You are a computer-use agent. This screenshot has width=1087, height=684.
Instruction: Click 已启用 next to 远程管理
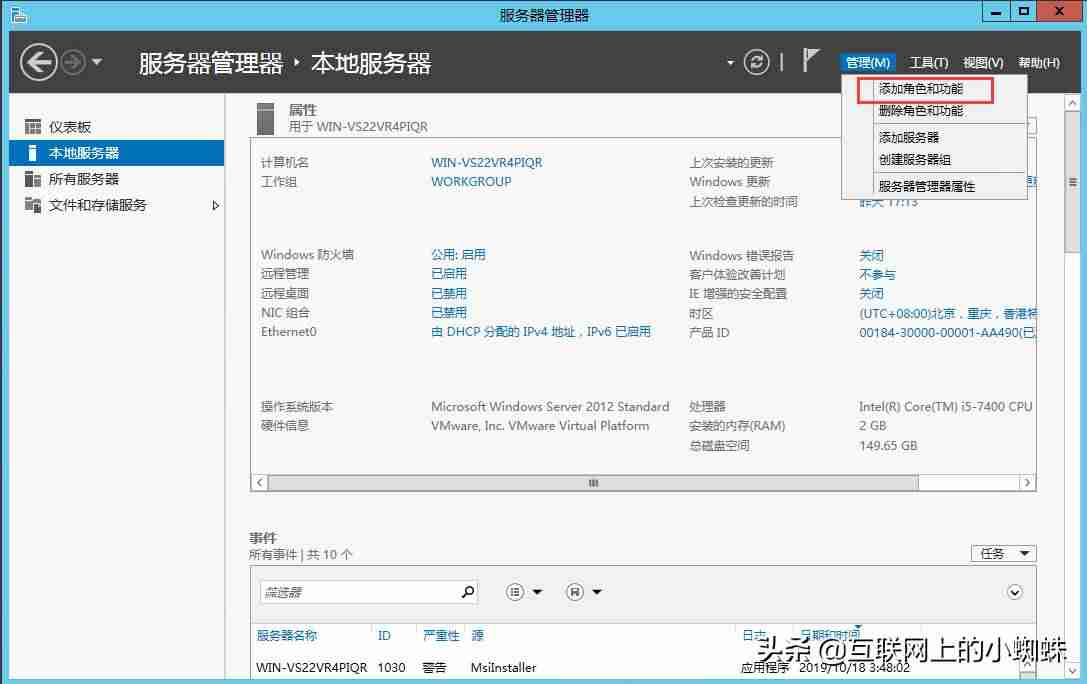click(x=449, y=274)
